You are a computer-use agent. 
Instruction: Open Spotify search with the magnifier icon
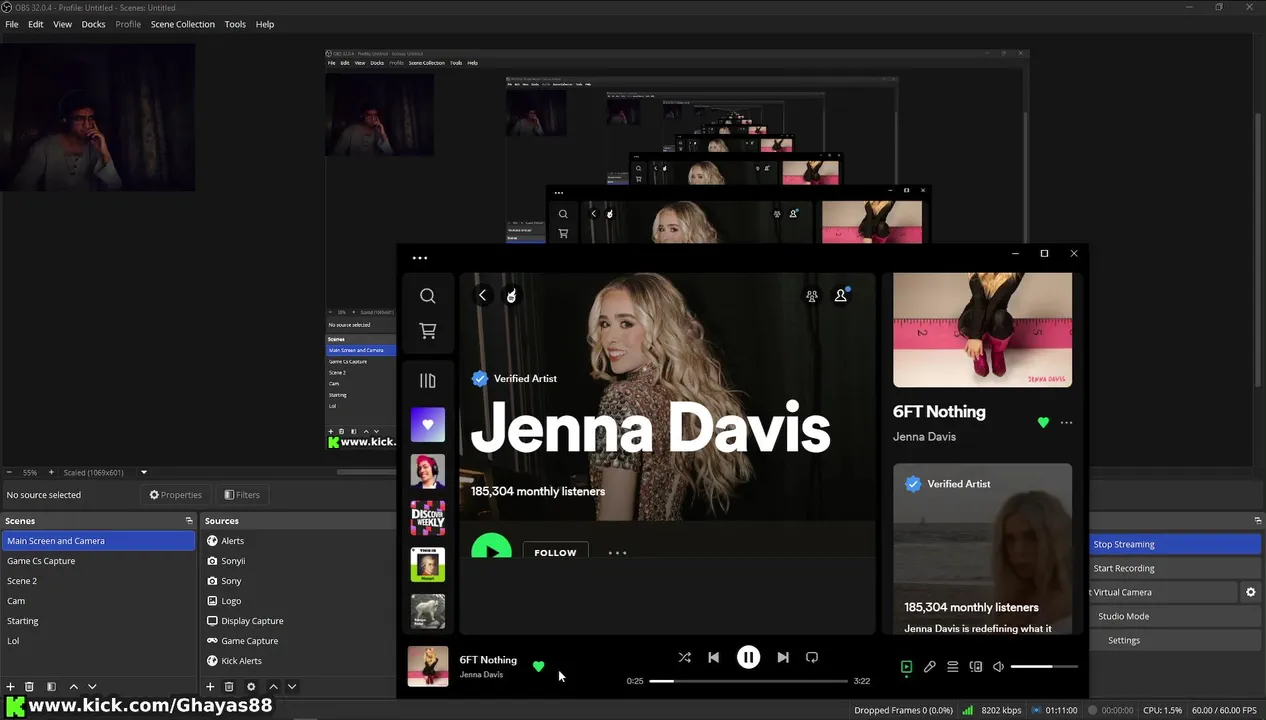pyautogui.click(x=427, y=296)
